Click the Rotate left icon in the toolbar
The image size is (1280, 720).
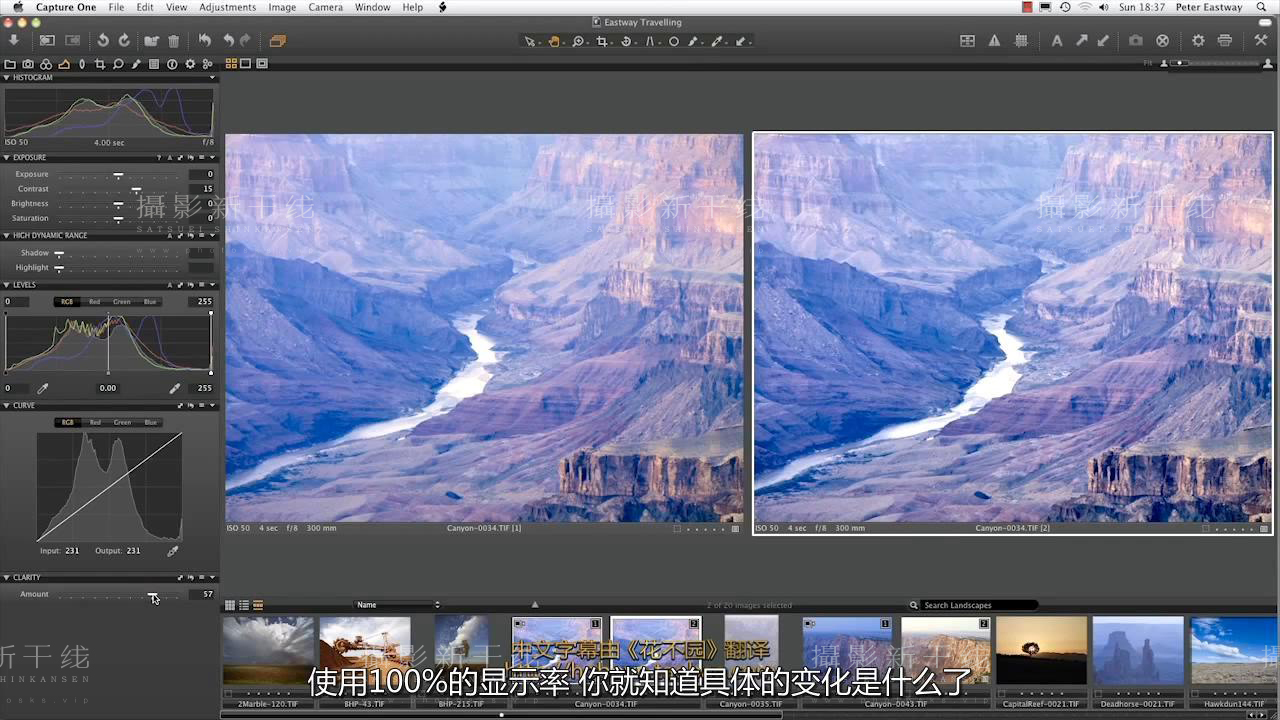102,41
